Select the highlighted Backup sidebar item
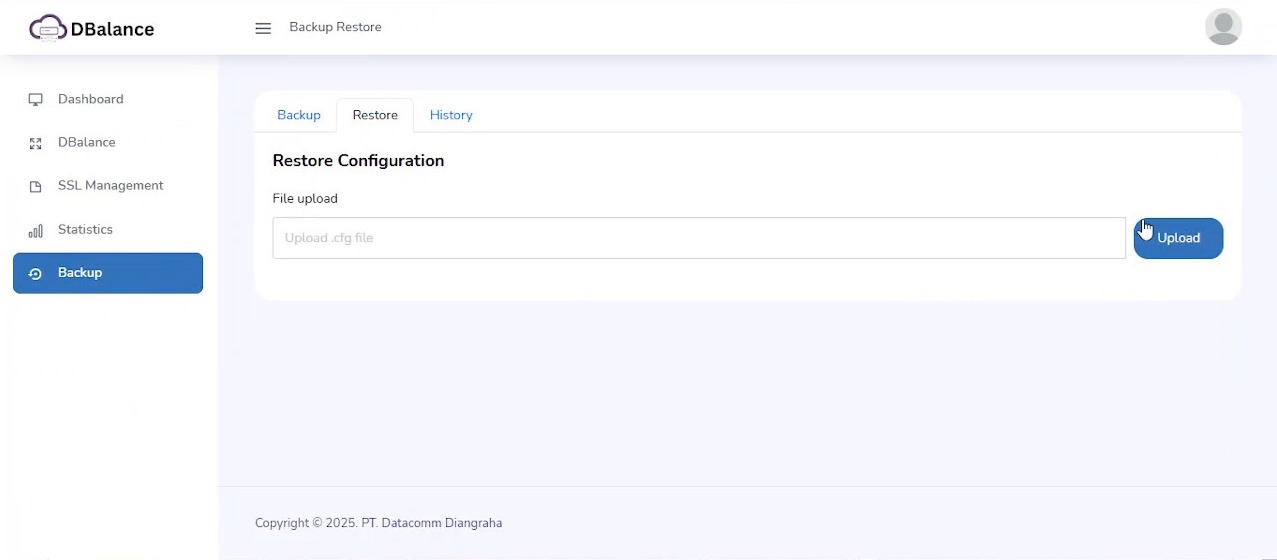Image resolution: width=1277 pixels, height=560 pixels. pos(108,273)
